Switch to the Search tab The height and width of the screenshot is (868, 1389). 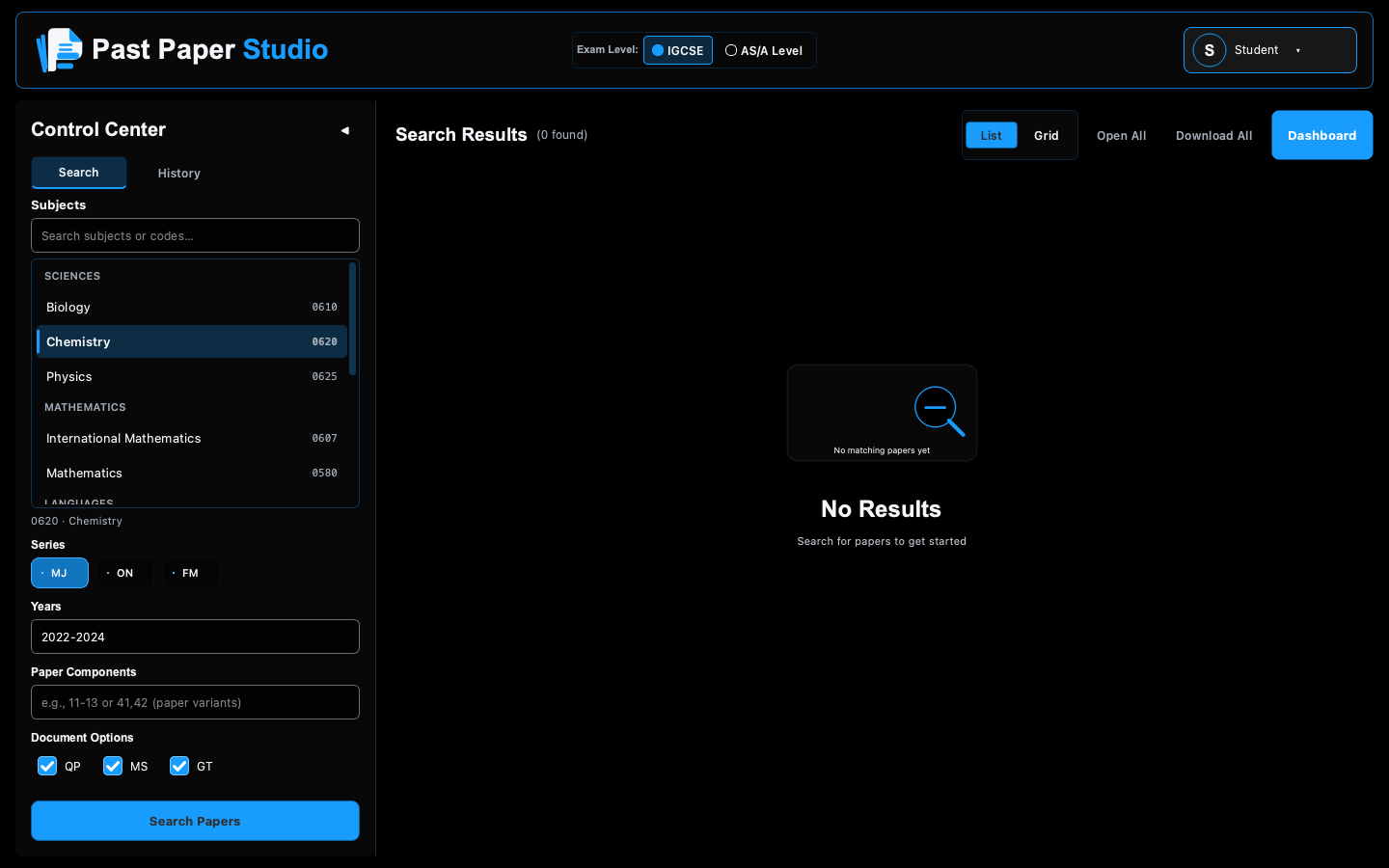(x=79, y=173)
